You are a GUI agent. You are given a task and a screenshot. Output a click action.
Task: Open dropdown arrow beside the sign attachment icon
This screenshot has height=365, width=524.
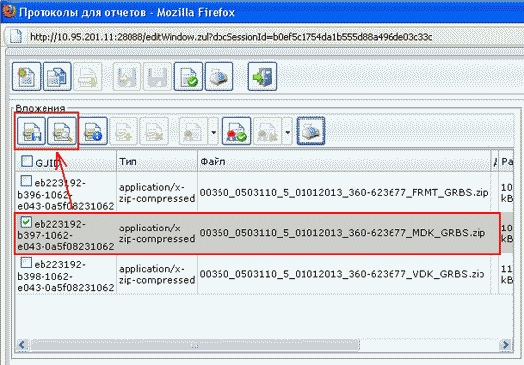(x=214, y=132)
